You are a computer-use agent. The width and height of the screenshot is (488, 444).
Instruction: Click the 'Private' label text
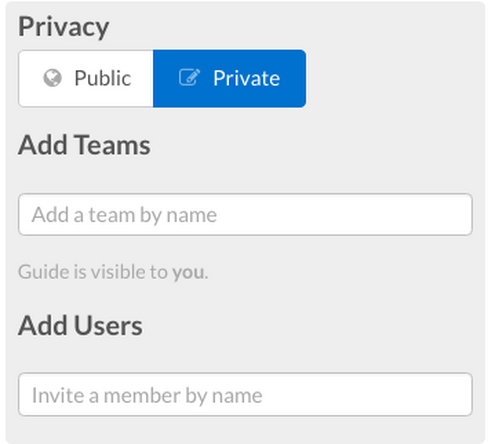point(247,78)
